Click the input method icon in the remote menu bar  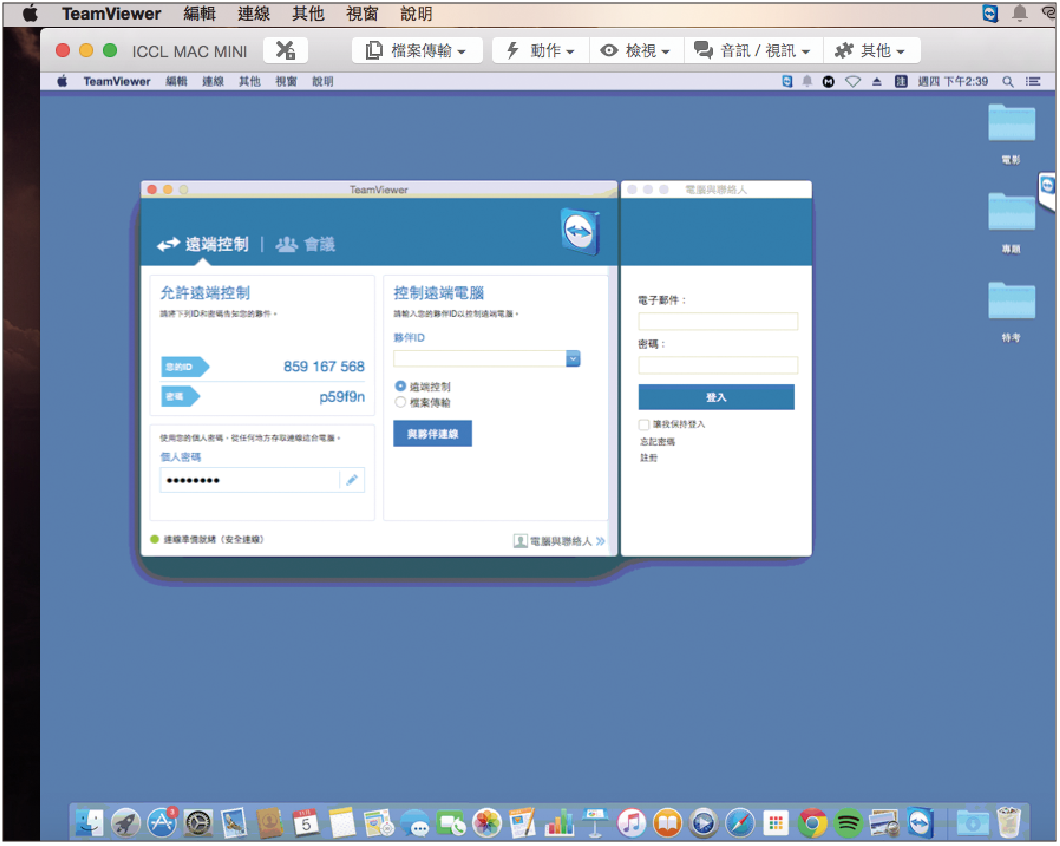(901, 82)
